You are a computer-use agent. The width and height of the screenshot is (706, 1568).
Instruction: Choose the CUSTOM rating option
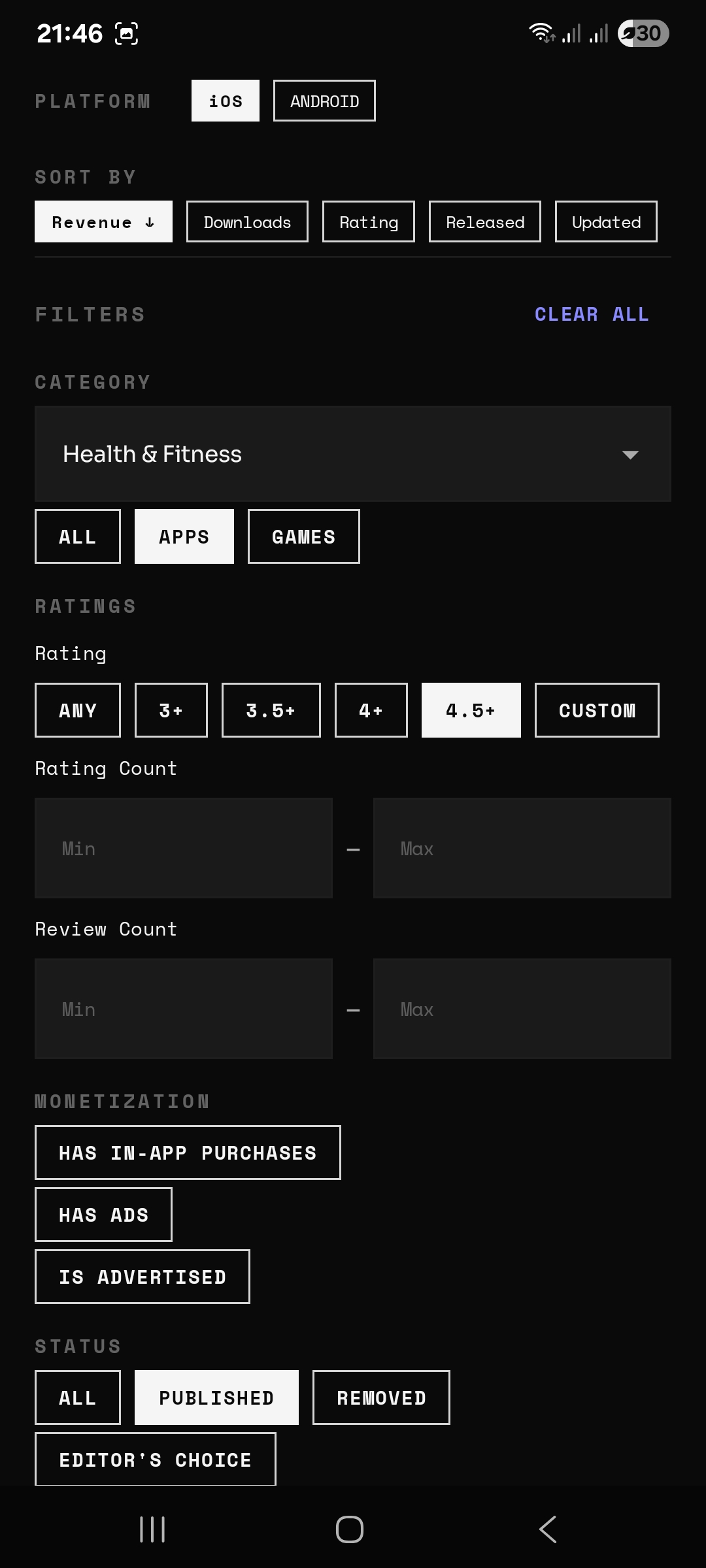coord(596,710)
